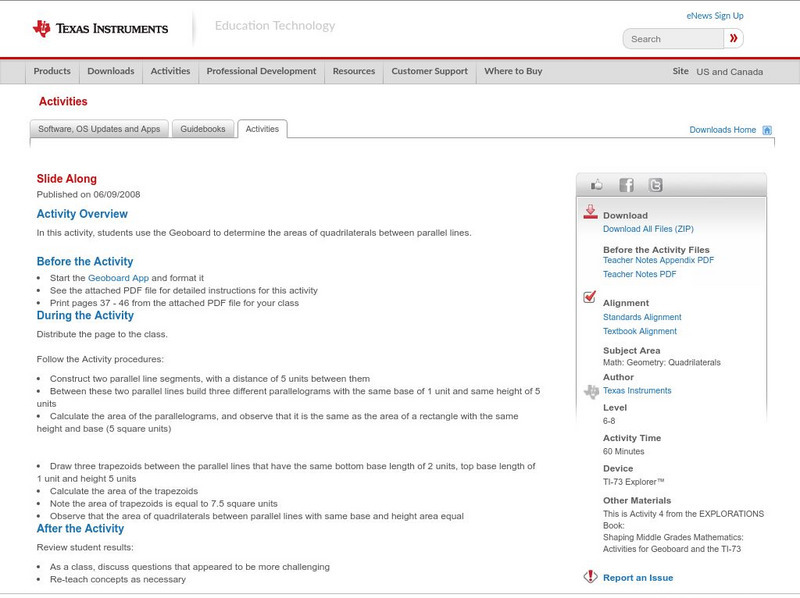800x598 pixels.
Task: Switch to the Guidebooks tab
Action: coord(203,129)
